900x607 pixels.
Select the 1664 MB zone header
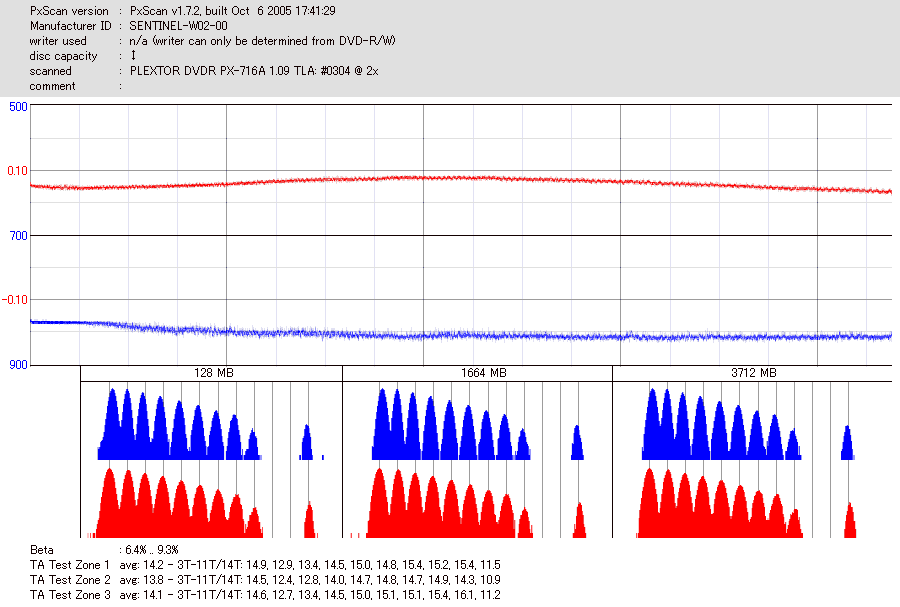point(483,373)
